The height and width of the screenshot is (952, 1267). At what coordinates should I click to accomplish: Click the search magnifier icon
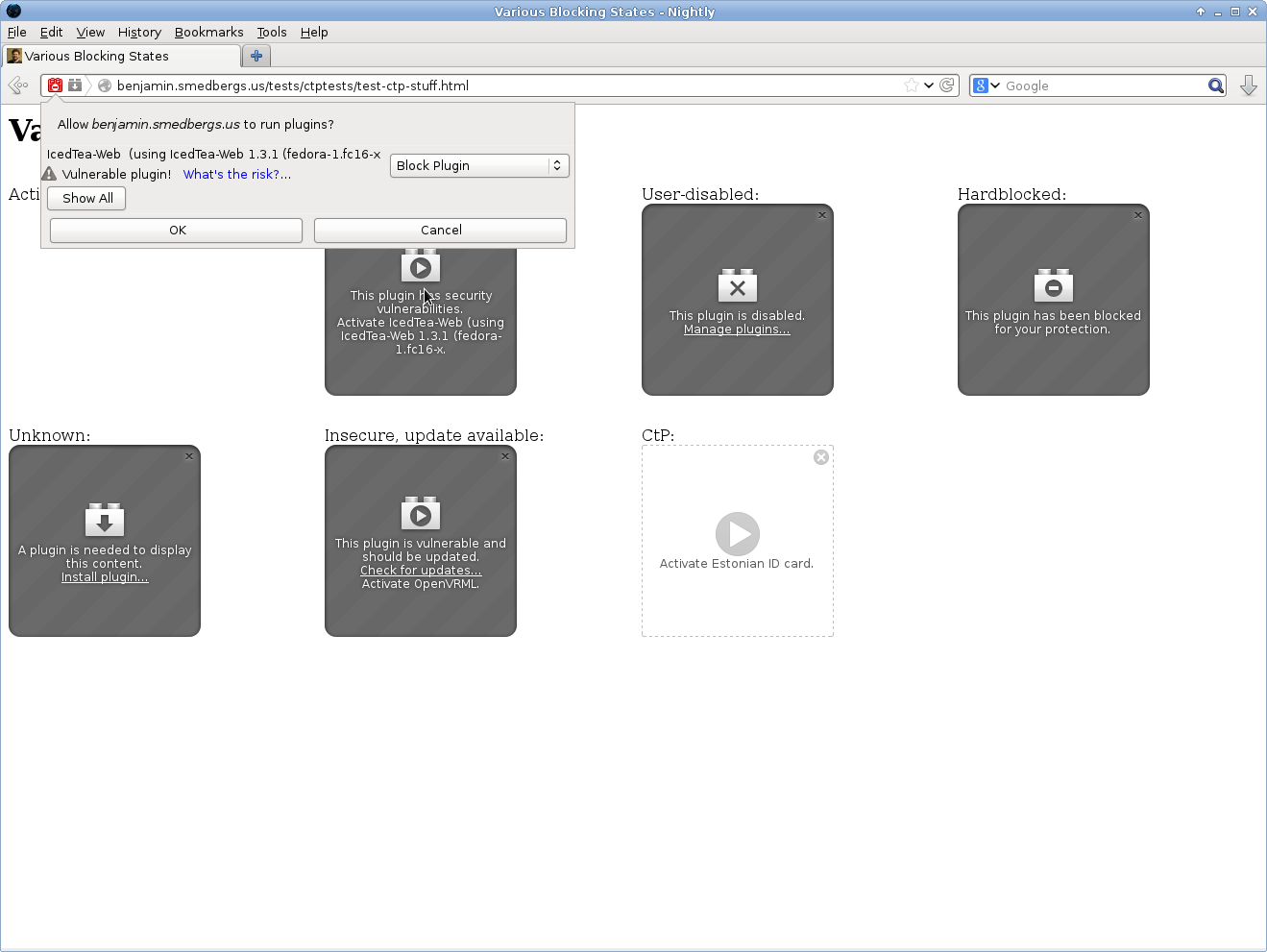tap(1215, 85)
